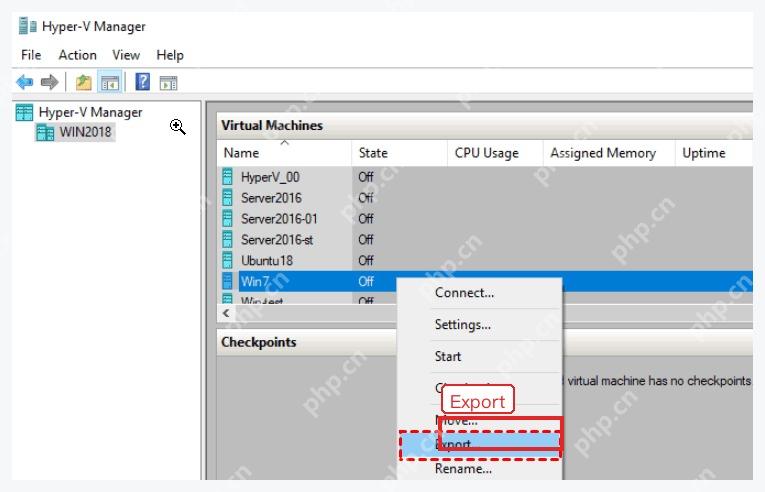This screenshot has width=765, height=492.
Task: Sort by the Uptime column header
Action: (714, 153)
